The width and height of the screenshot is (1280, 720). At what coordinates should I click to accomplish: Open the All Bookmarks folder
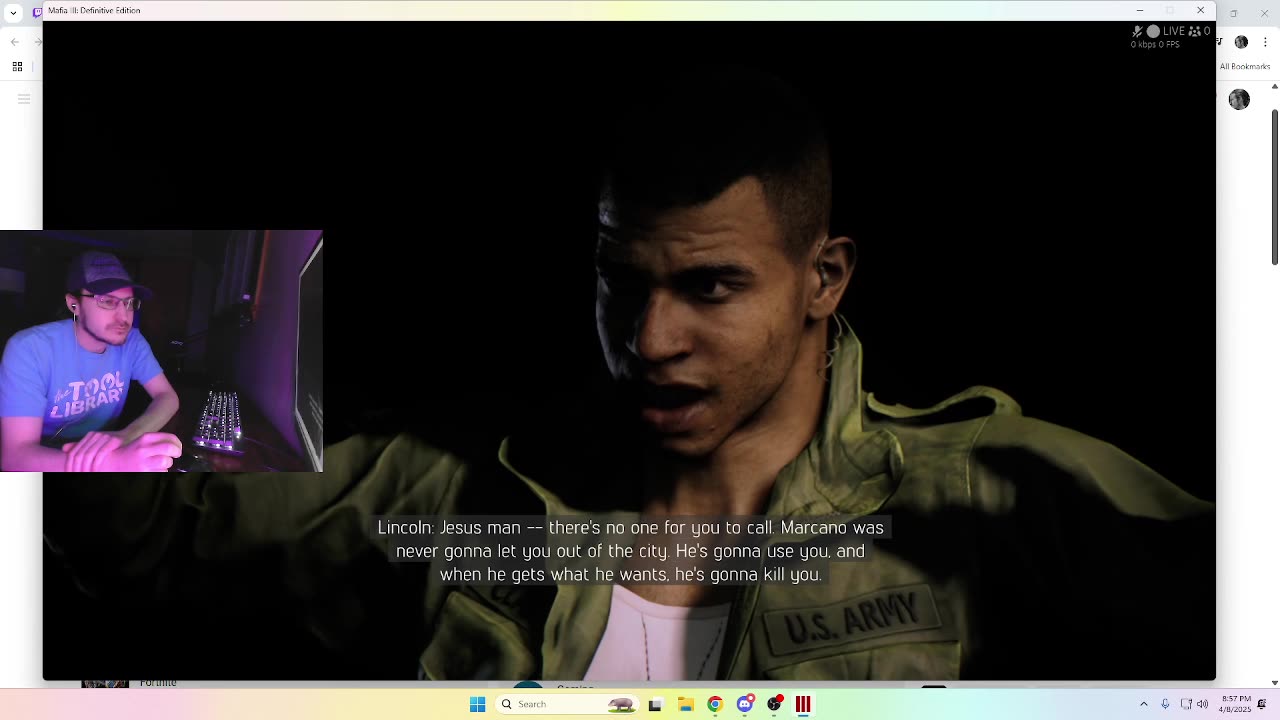tap(1244, 67)
